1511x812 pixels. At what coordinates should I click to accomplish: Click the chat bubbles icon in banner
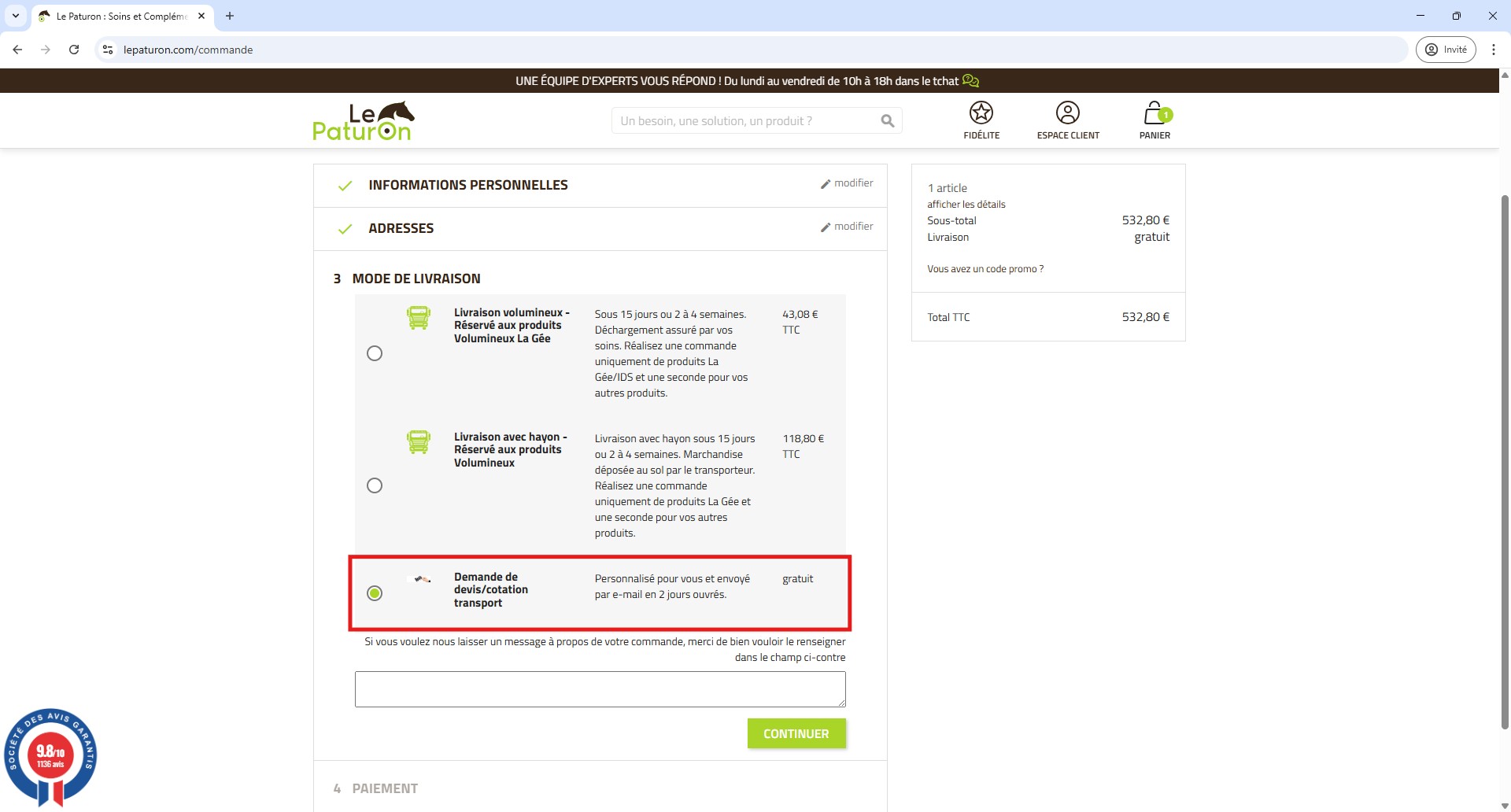tap(970, 81)
